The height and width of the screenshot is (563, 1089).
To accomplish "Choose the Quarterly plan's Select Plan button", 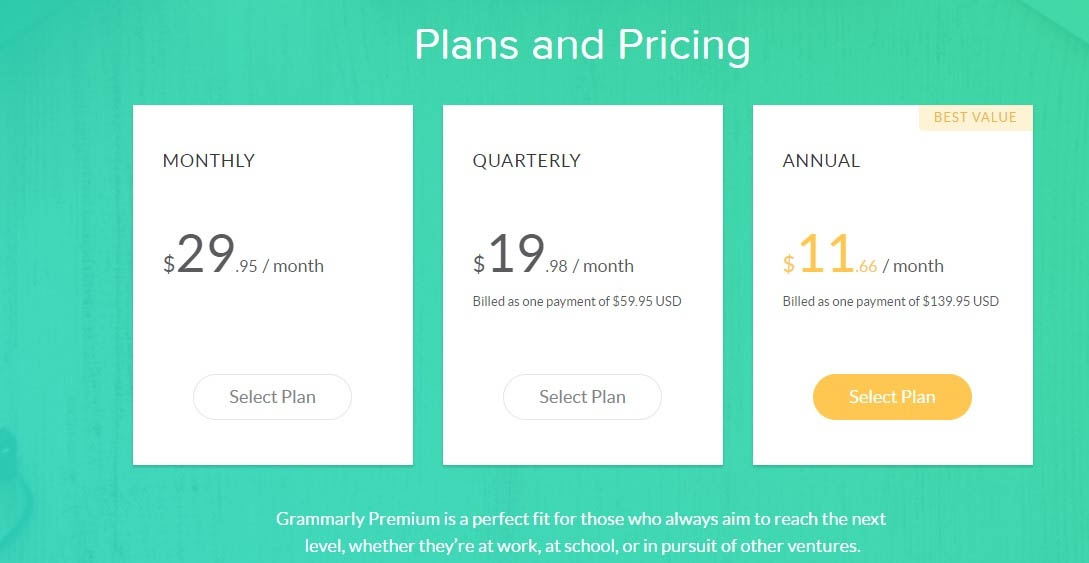I will [x=582, y=397].
